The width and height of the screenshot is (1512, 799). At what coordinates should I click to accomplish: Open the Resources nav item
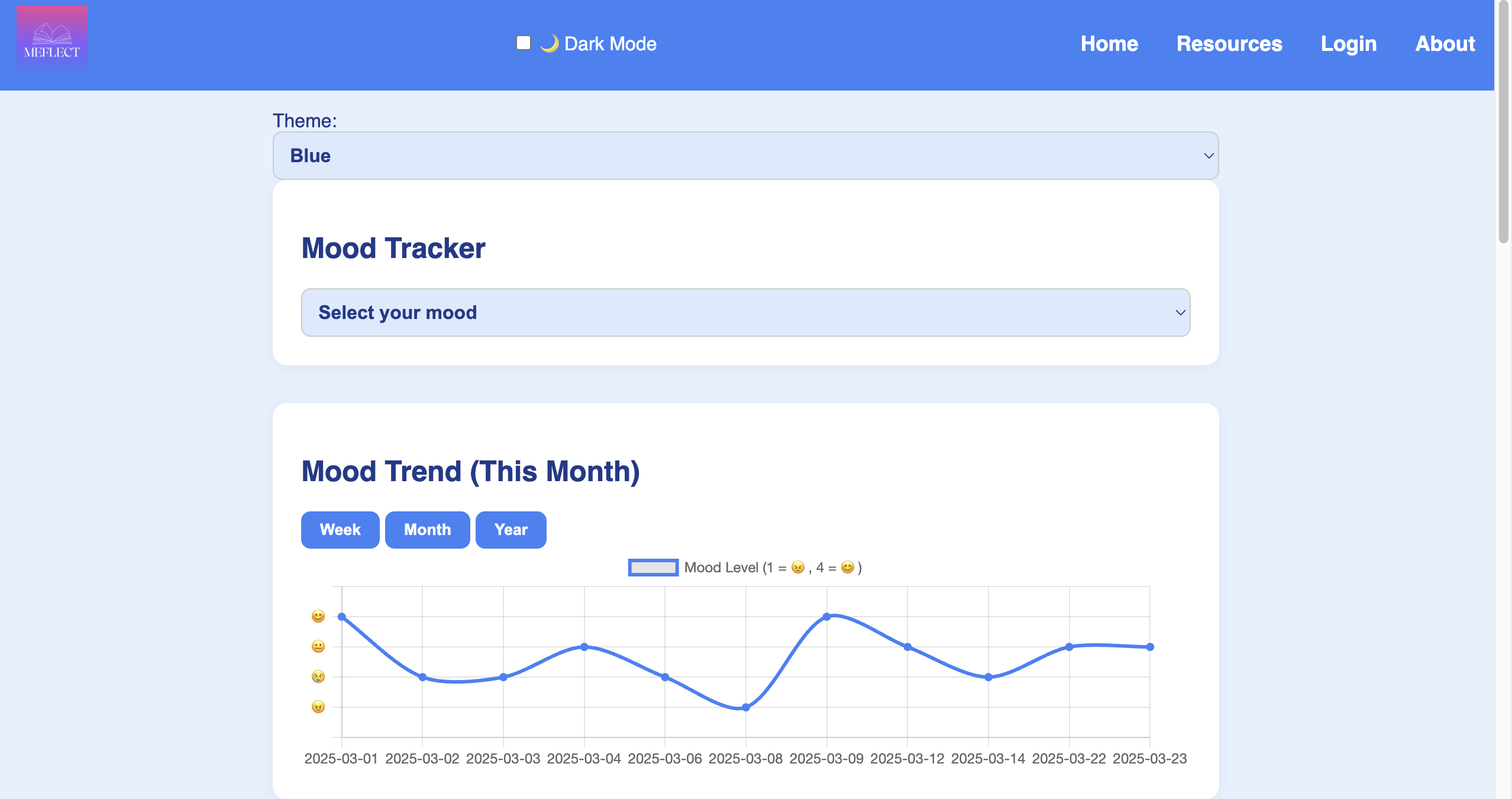point(1229,44)
